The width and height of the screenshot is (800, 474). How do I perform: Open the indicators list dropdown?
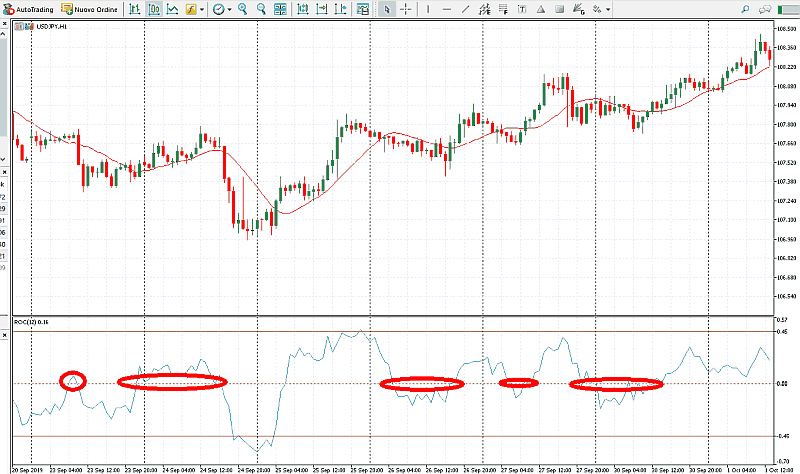[200, 9]
